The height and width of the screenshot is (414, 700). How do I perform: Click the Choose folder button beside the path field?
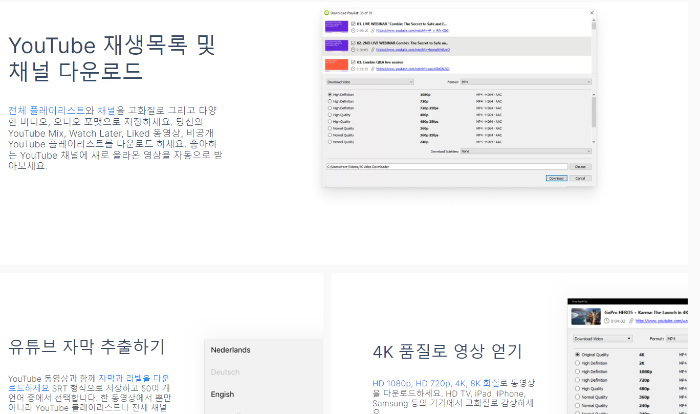[580, 167]
